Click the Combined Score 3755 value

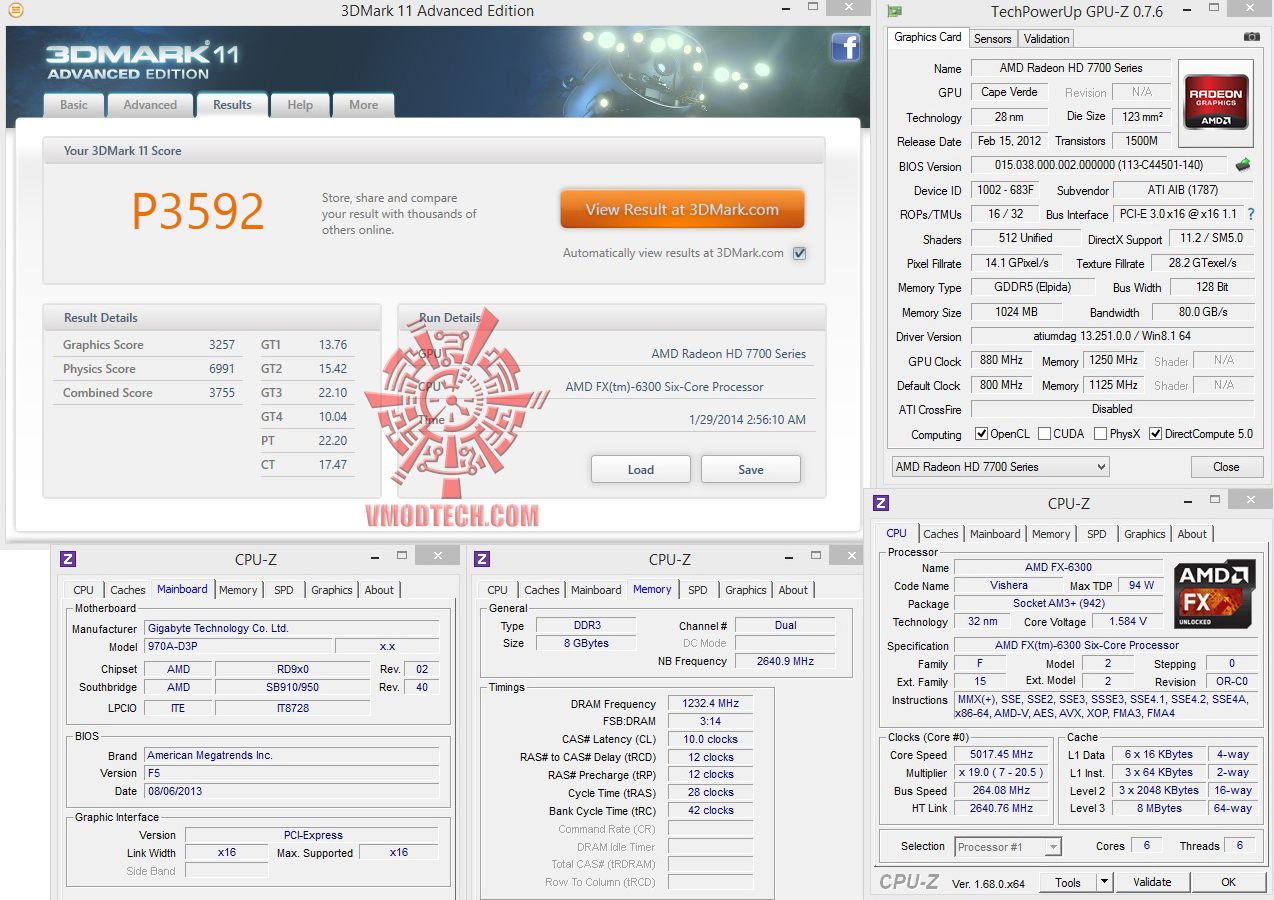click(222, 393)
